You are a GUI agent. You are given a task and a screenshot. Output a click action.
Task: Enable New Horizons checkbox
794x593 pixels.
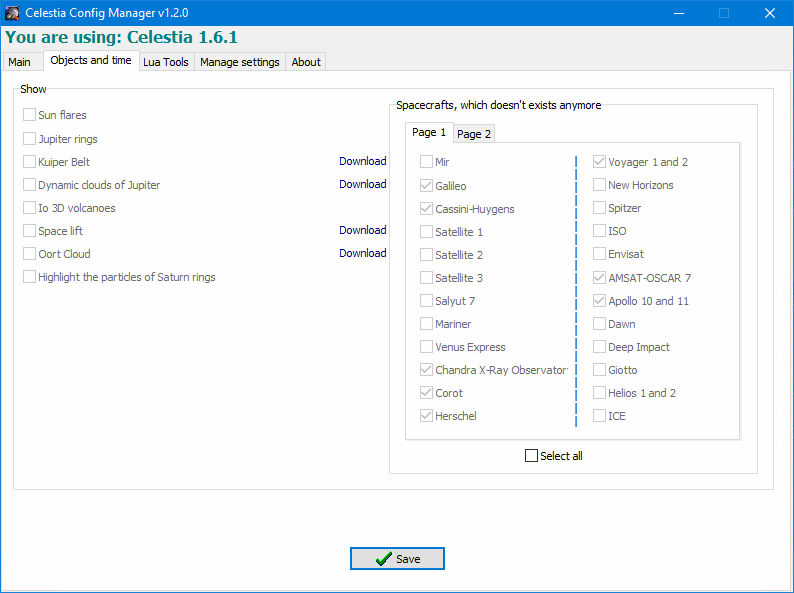tap(600, 185)
